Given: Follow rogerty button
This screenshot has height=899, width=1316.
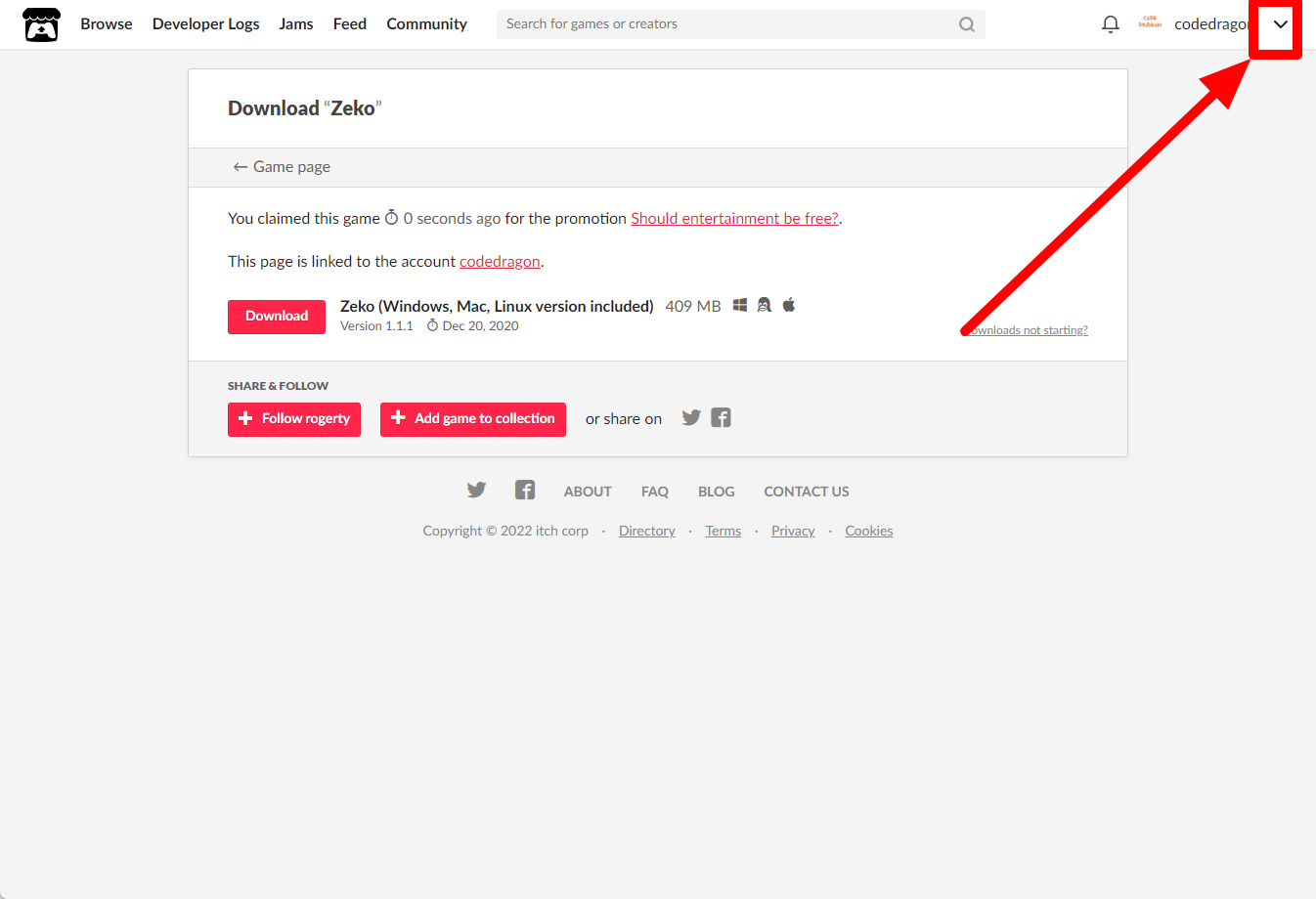Looking at the screenshot, I should coord(294,419).
